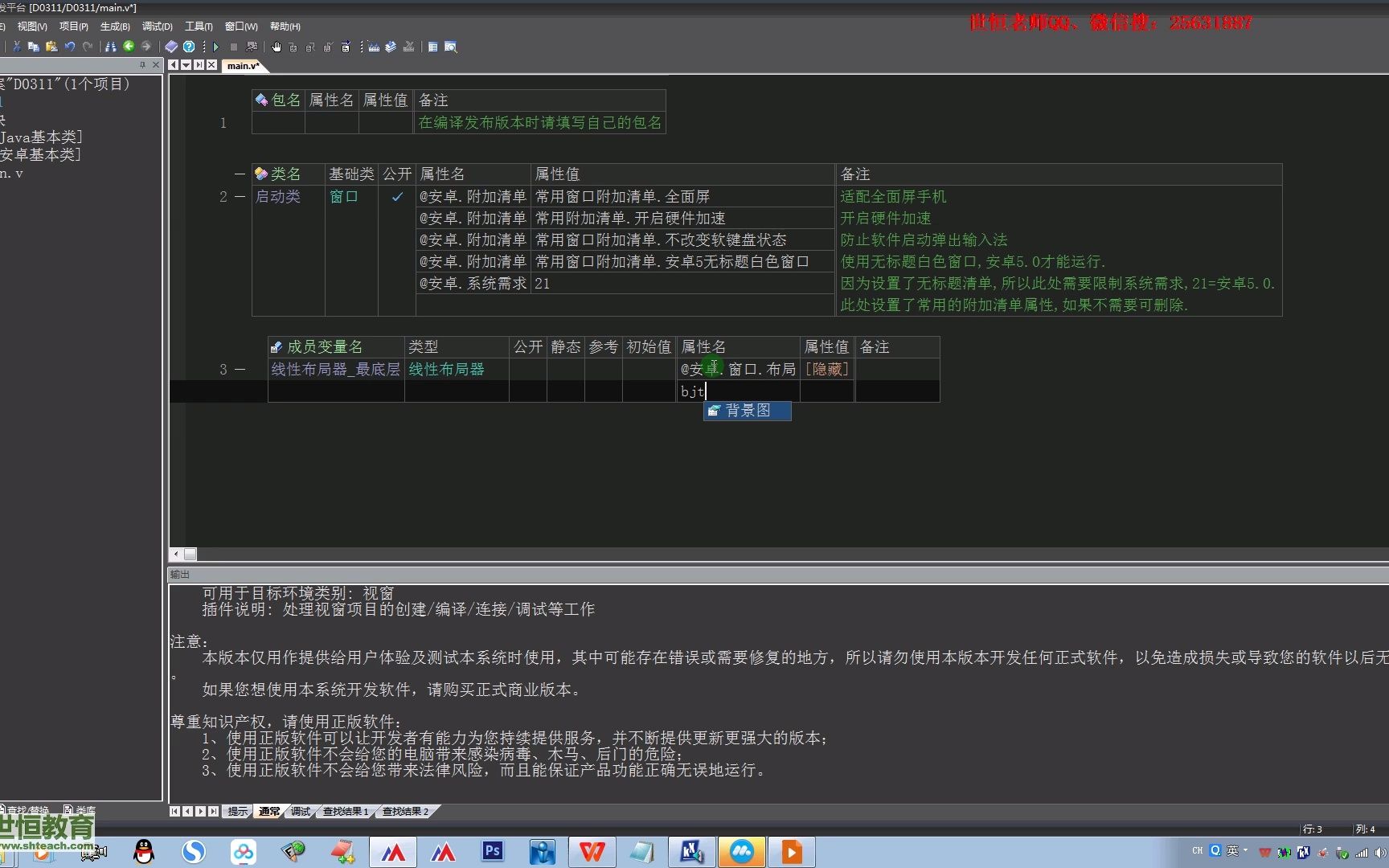Image resolution: width=1389 pixels, height=868 pixels.
Task: Open Sogou browser S taskbar icon
Action: (x=193, y=851)
